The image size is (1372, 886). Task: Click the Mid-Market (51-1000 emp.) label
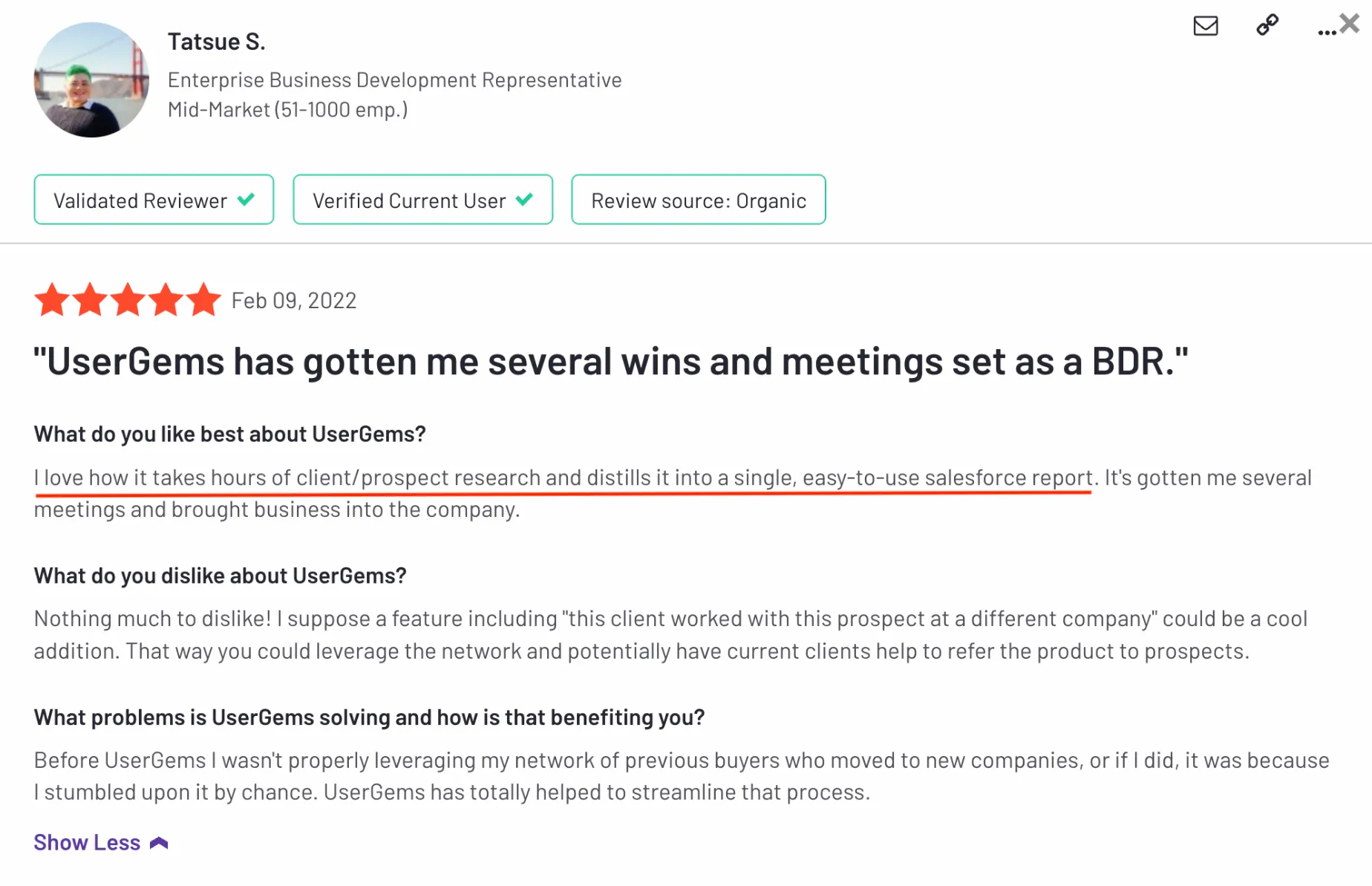[287, 110]
